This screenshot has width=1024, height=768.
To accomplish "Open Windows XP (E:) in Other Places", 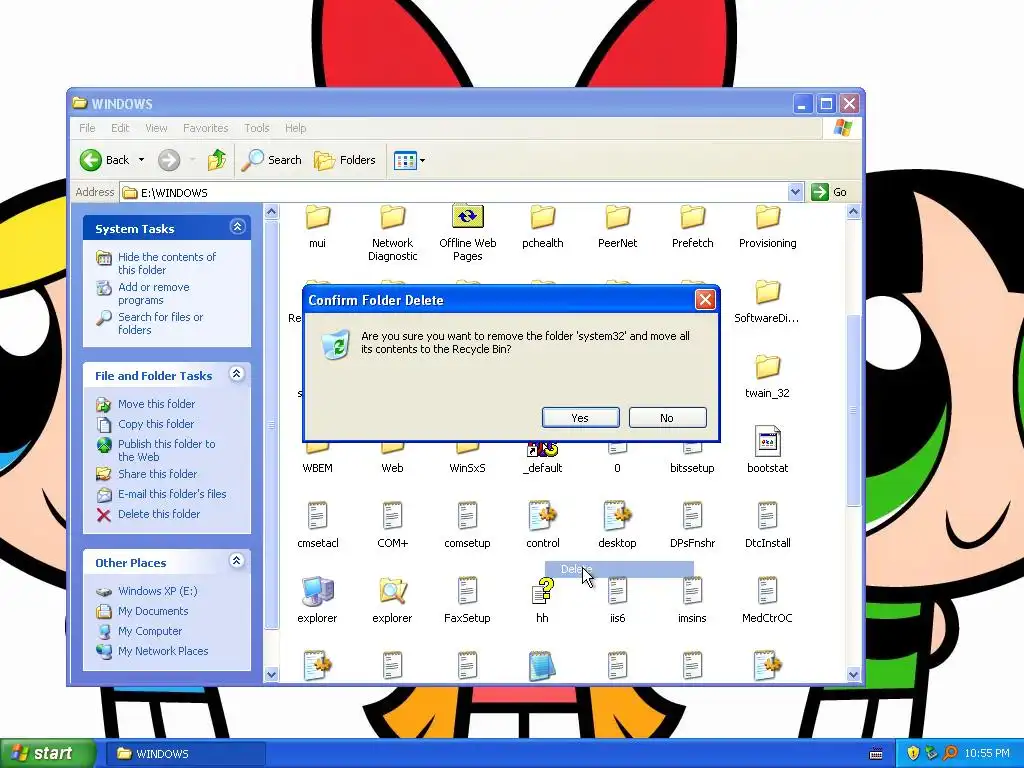I will click(157, 591).
